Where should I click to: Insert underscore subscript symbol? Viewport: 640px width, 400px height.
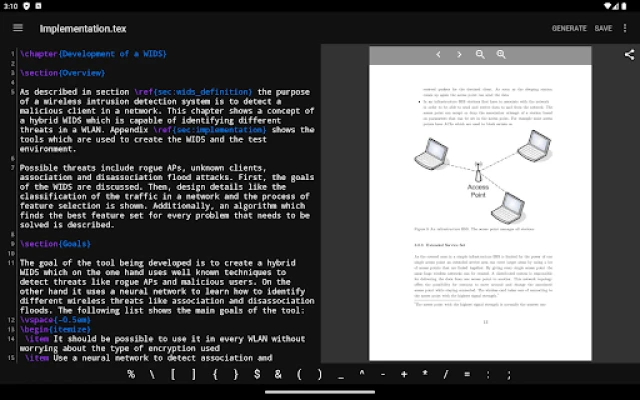coord(341,375)
